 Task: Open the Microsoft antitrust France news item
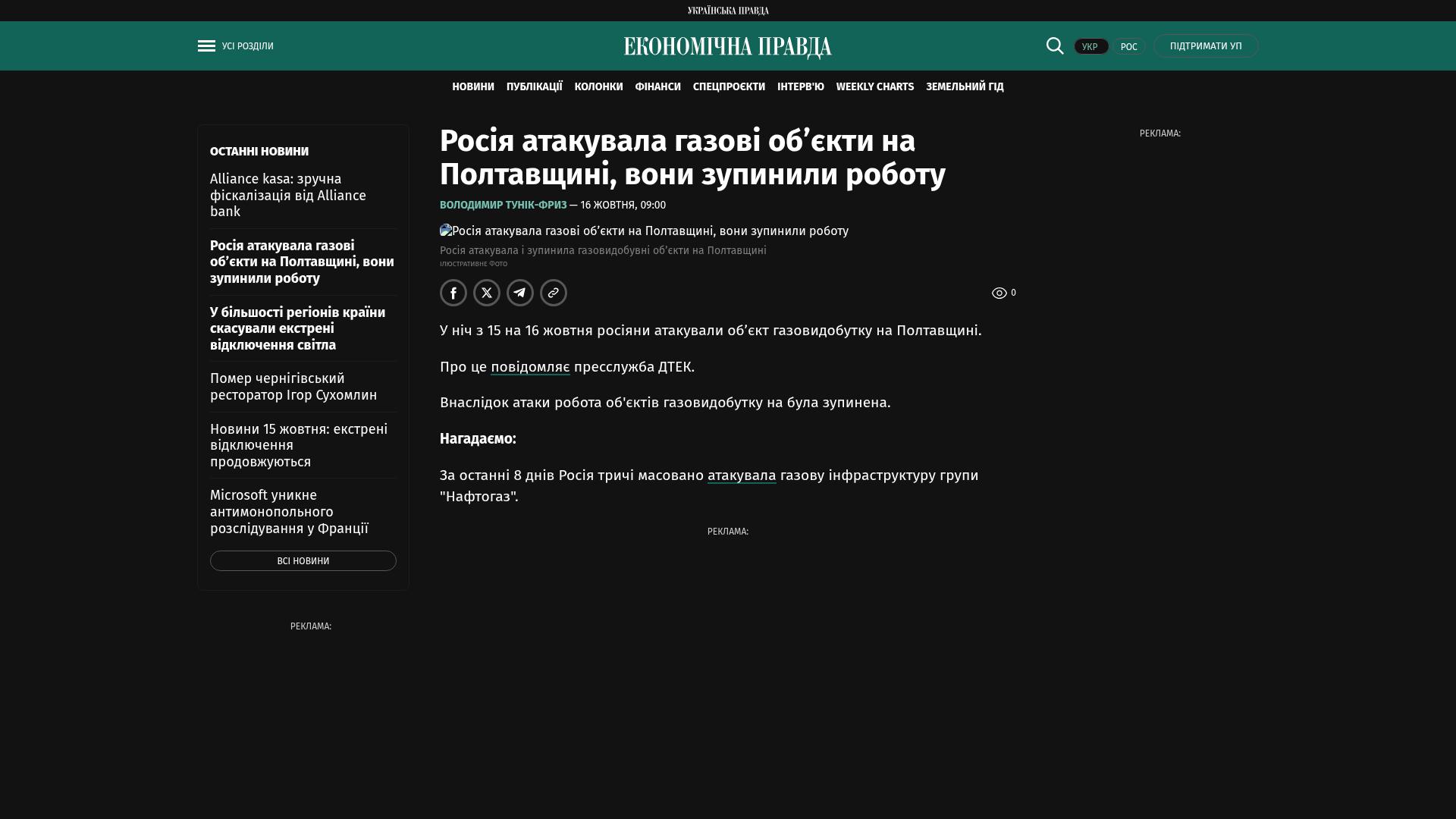[289, 512]
